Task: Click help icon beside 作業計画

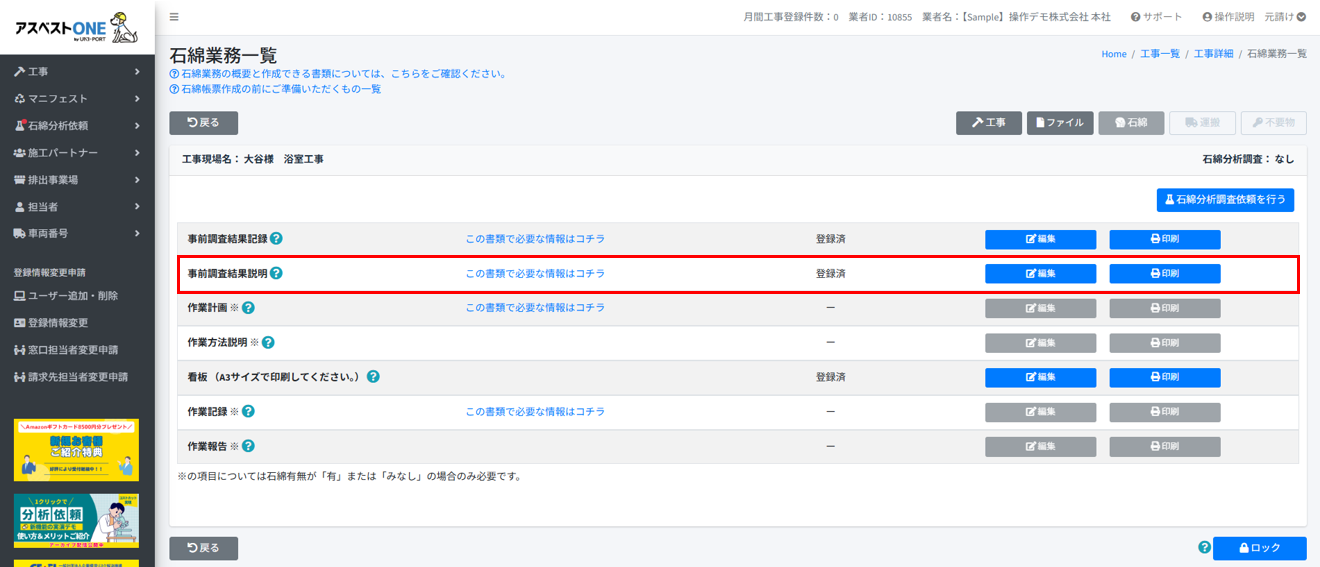Action: click(x=249, y=308)
